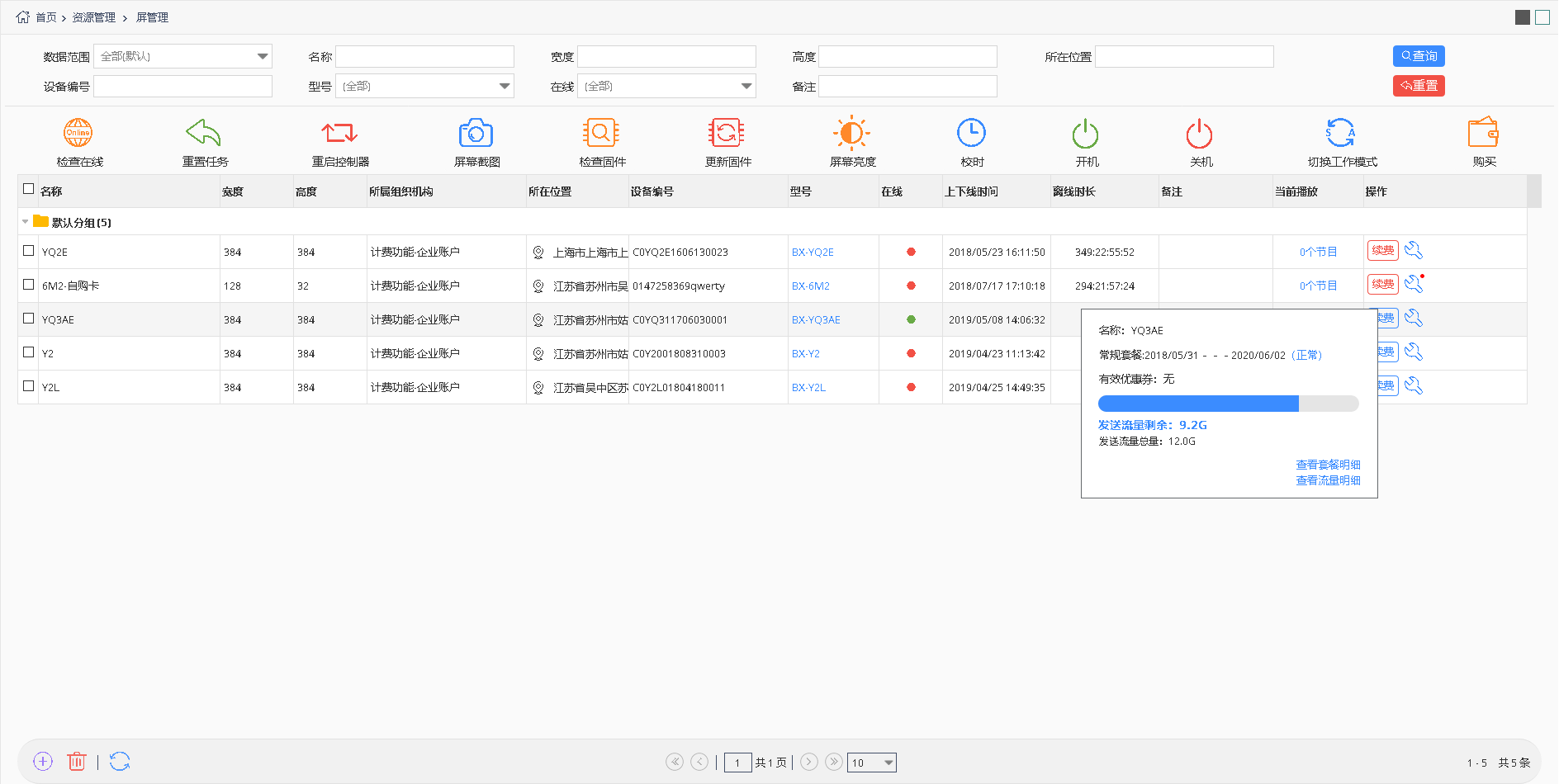The height and width of the screenshot is (784, 1559).
Task: Click the add (plus) icon at bottom
Action: (x=43, y=762)
